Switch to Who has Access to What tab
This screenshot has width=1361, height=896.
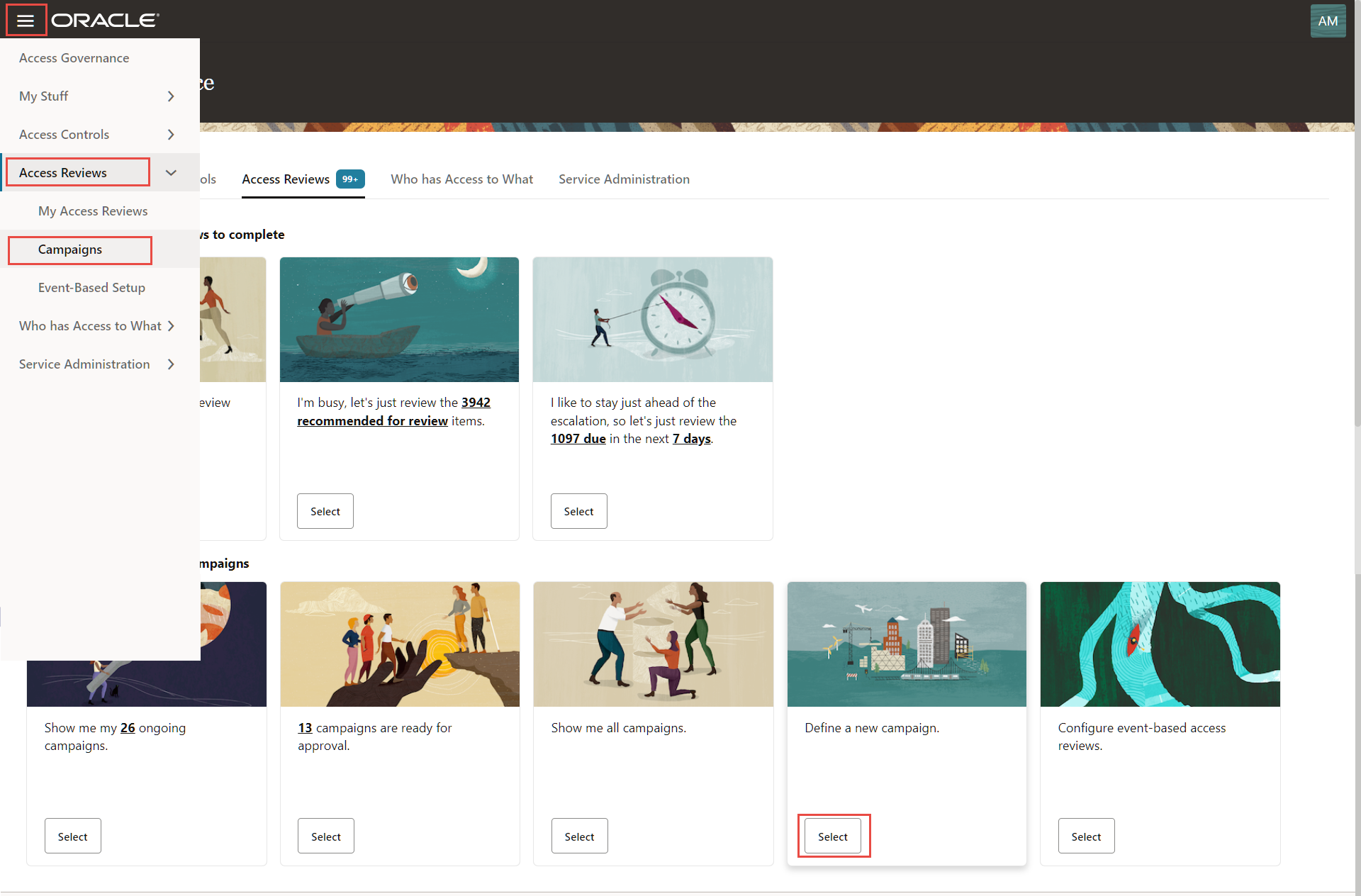click(461, 179)
